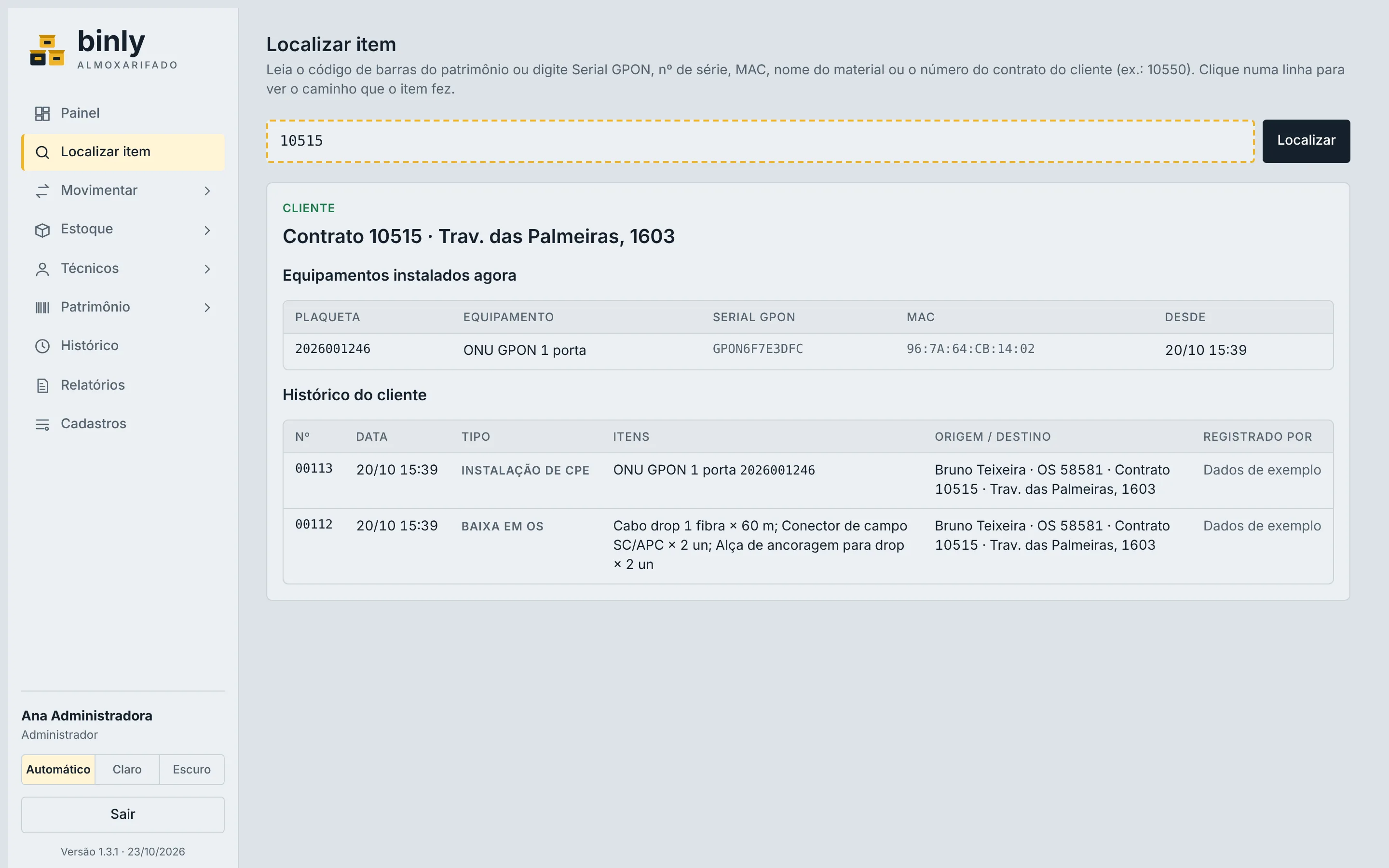Click ONU GPON 1 porta equipment cell
Viewport: 1389px width, 868px height.
click(x=525, y=350)
